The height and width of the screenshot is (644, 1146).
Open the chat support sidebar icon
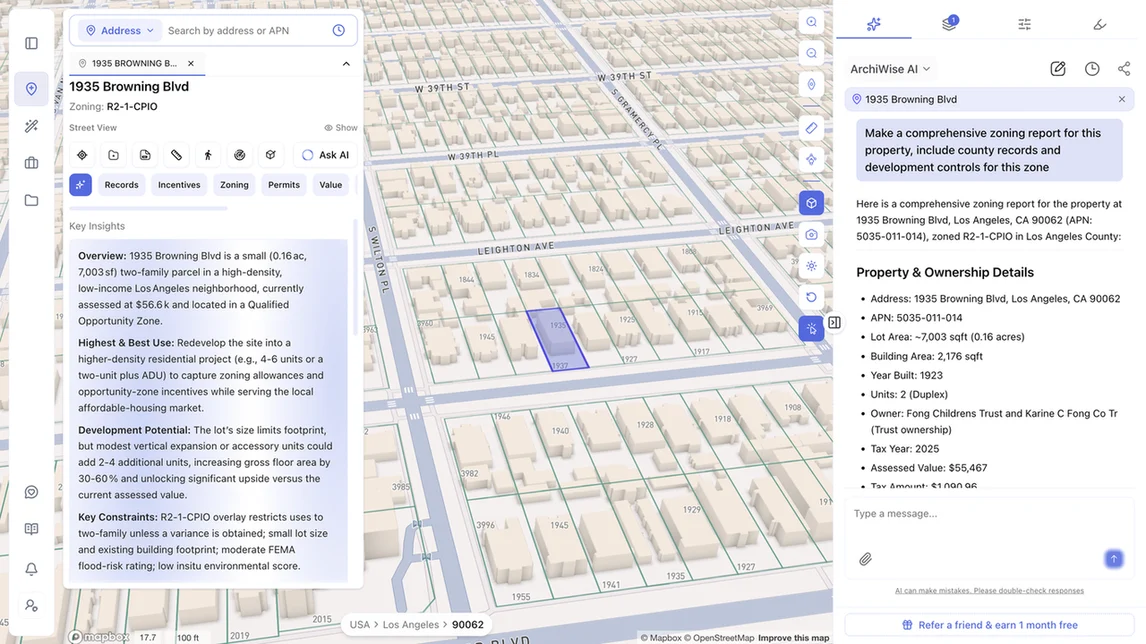click(31, 492)
